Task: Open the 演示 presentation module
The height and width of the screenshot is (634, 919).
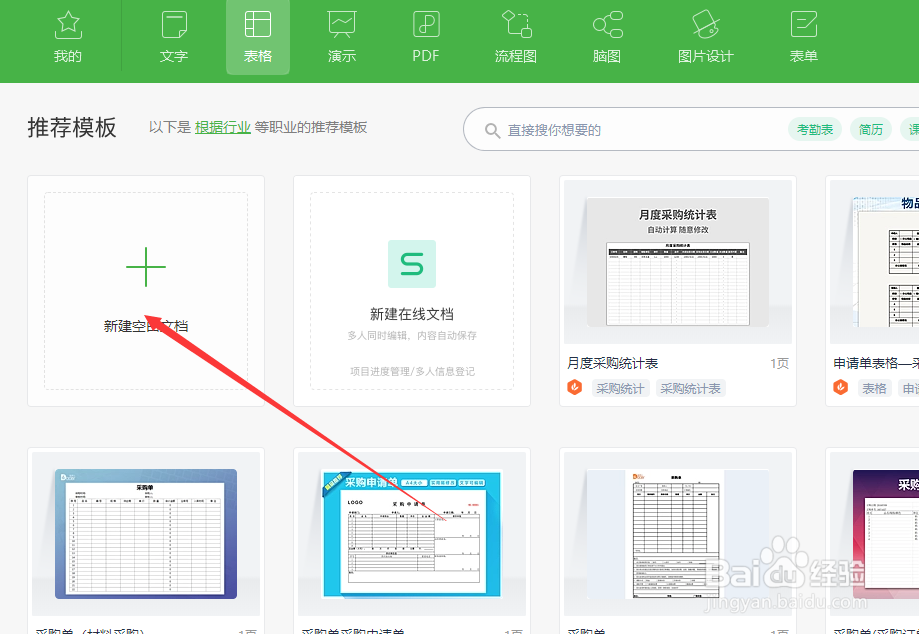Action: coord(341,37)
